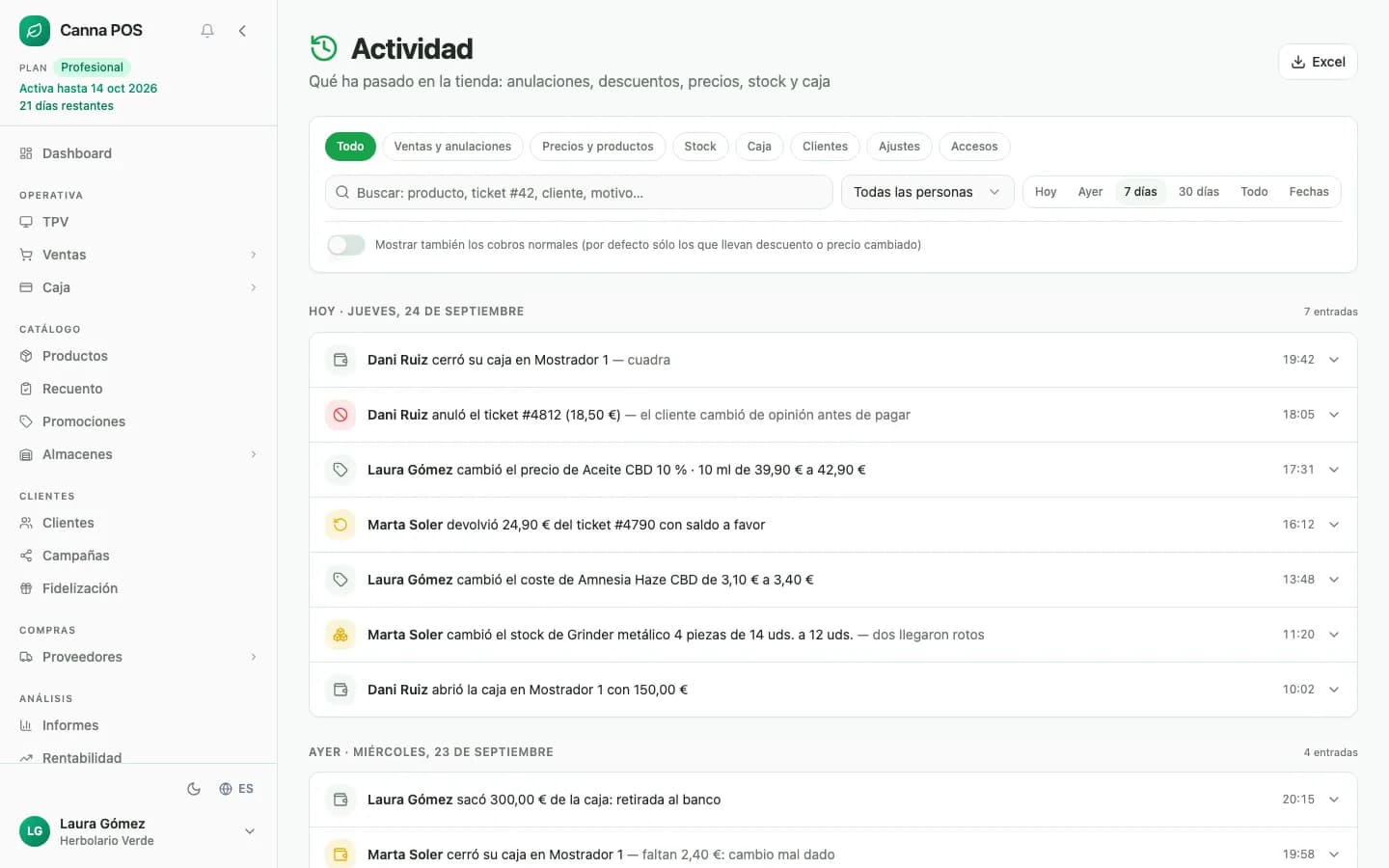Image resolution: width=1389 pixels, height=868 pixels.
Task: Select the Ayer date range
Action: point(1090,192)
